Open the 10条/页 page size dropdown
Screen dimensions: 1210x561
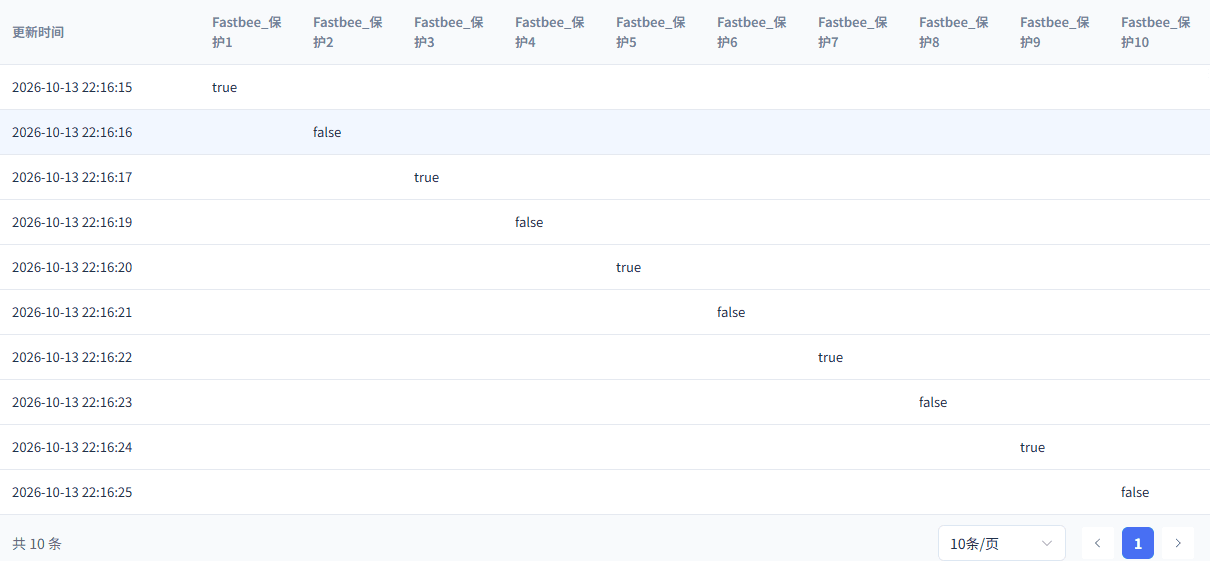[1002, 543]
